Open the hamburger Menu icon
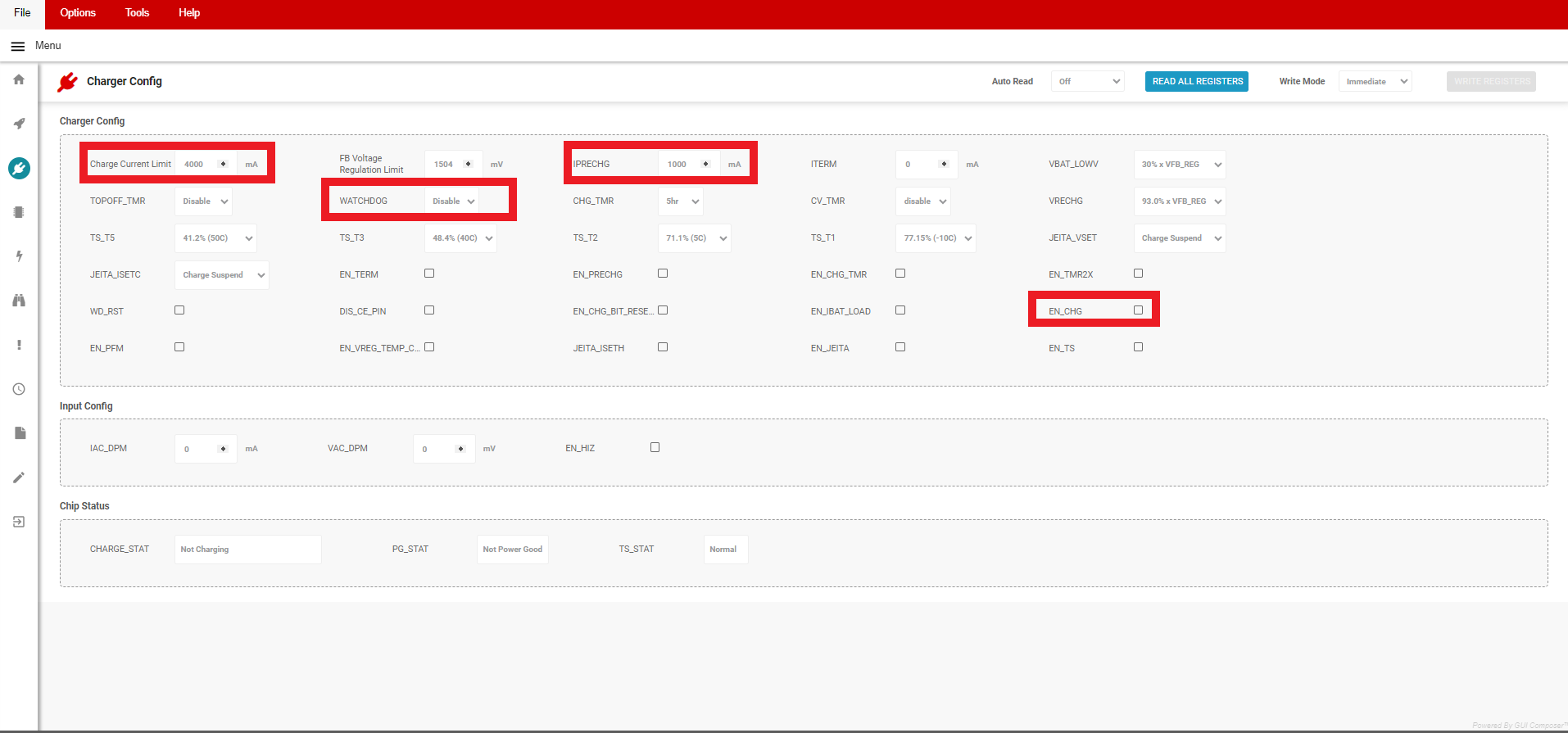 (x=17, y=46)
